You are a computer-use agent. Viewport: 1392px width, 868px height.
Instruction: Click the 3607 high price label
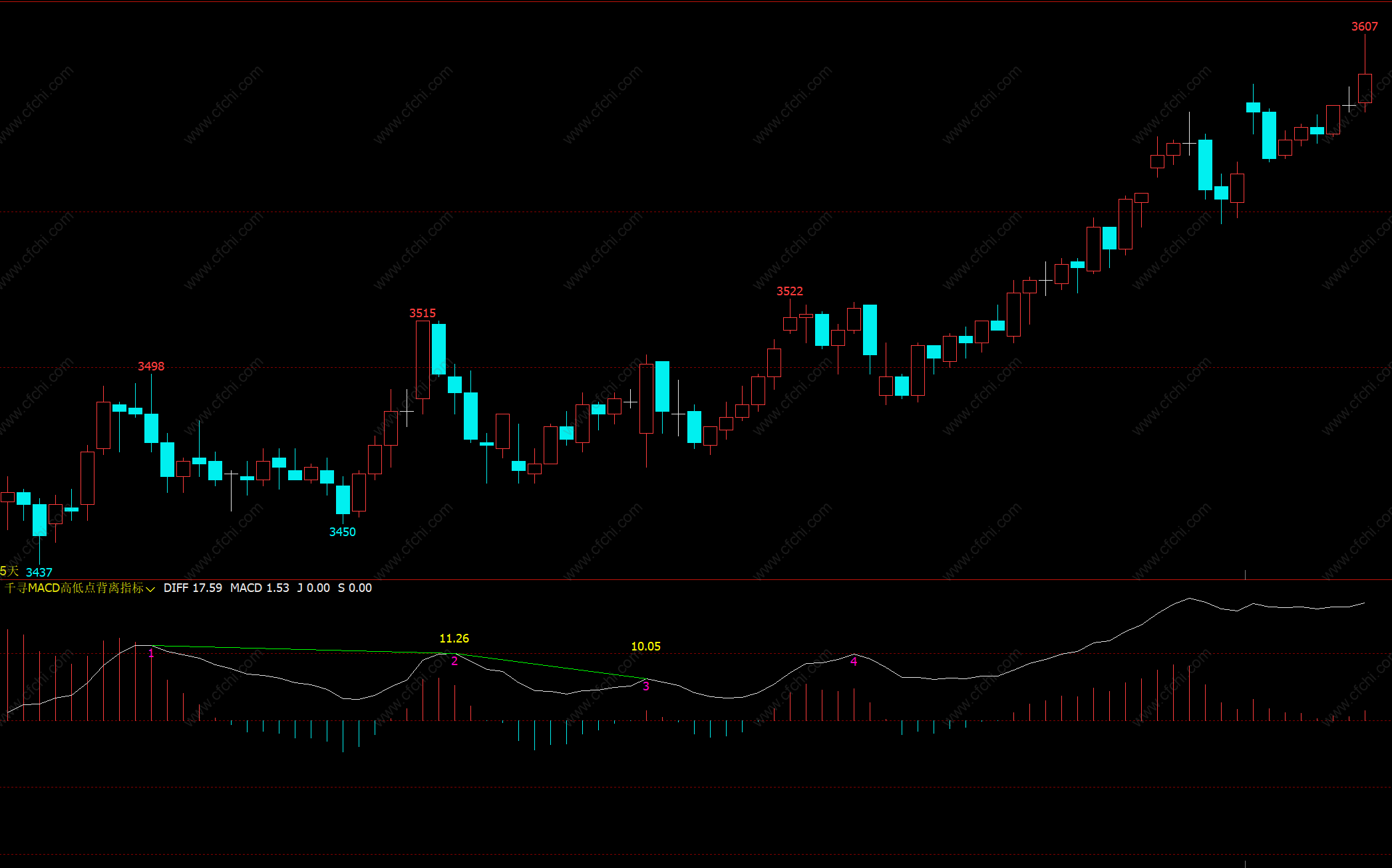1364,27
